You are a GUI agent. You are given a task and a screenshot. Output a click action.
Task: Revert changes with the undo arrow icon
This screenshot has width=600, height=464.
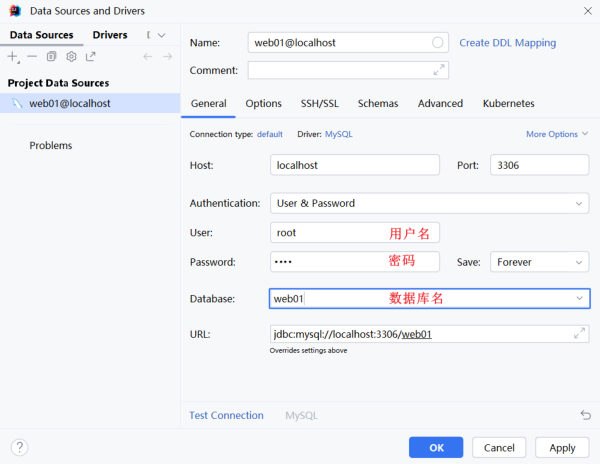[x=585, y=414]
